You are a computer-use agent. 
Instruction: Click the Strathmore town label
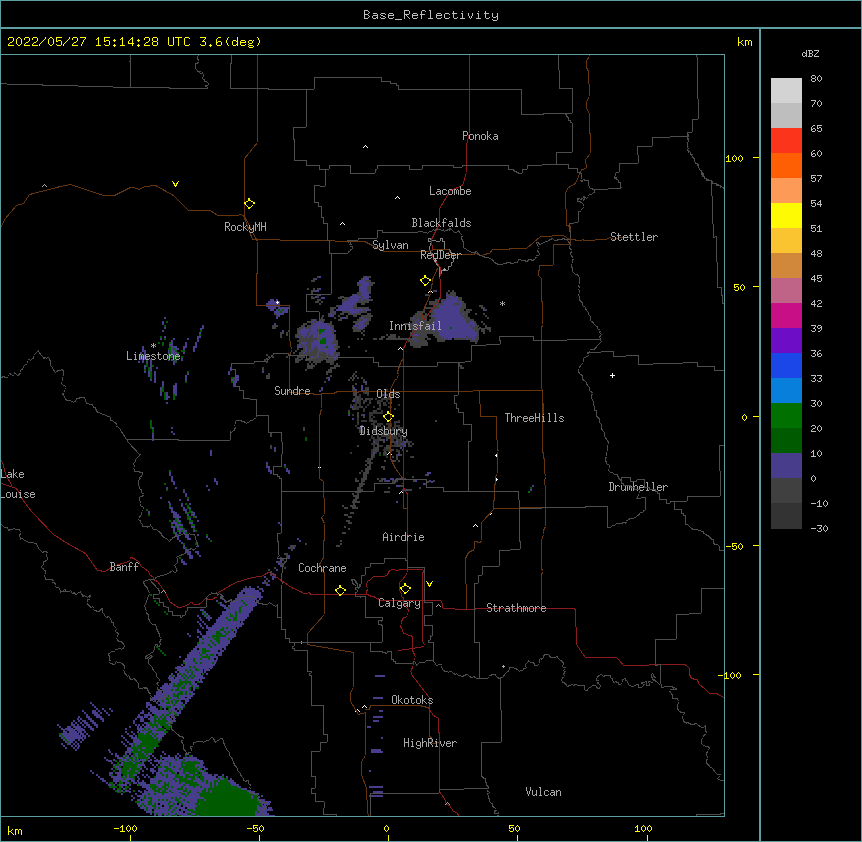pyautogui.click(x=516, y=608)
